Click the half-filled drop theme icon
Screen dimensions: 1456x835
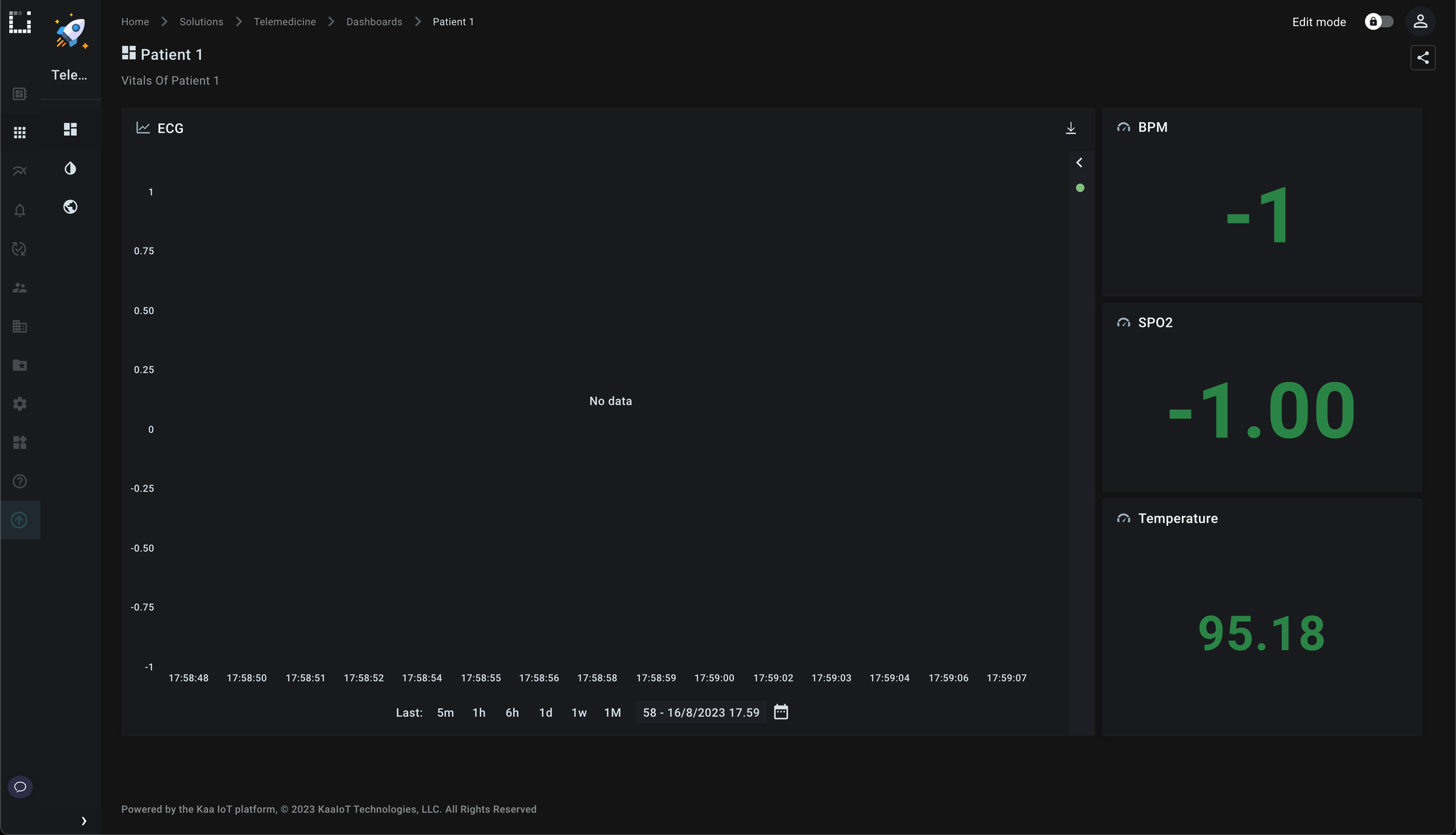tap(70, 168)
